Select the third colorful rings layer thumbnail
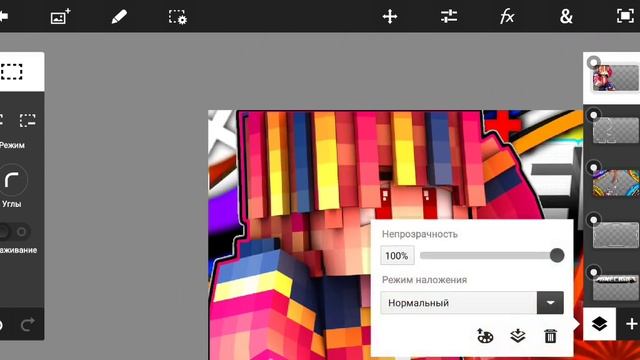 click(616, 183)
